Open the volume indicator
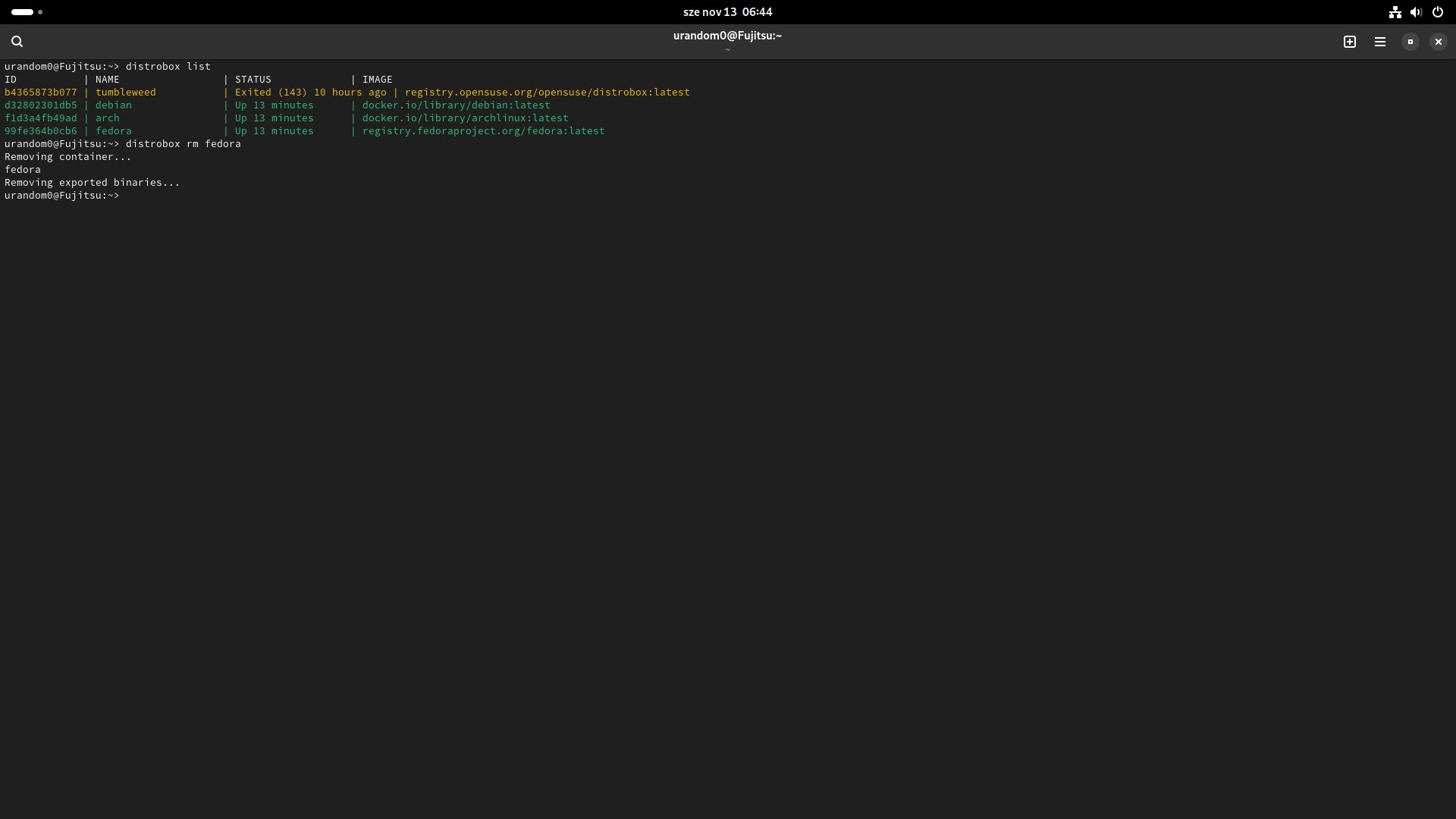 click(x=1416, y=12)
